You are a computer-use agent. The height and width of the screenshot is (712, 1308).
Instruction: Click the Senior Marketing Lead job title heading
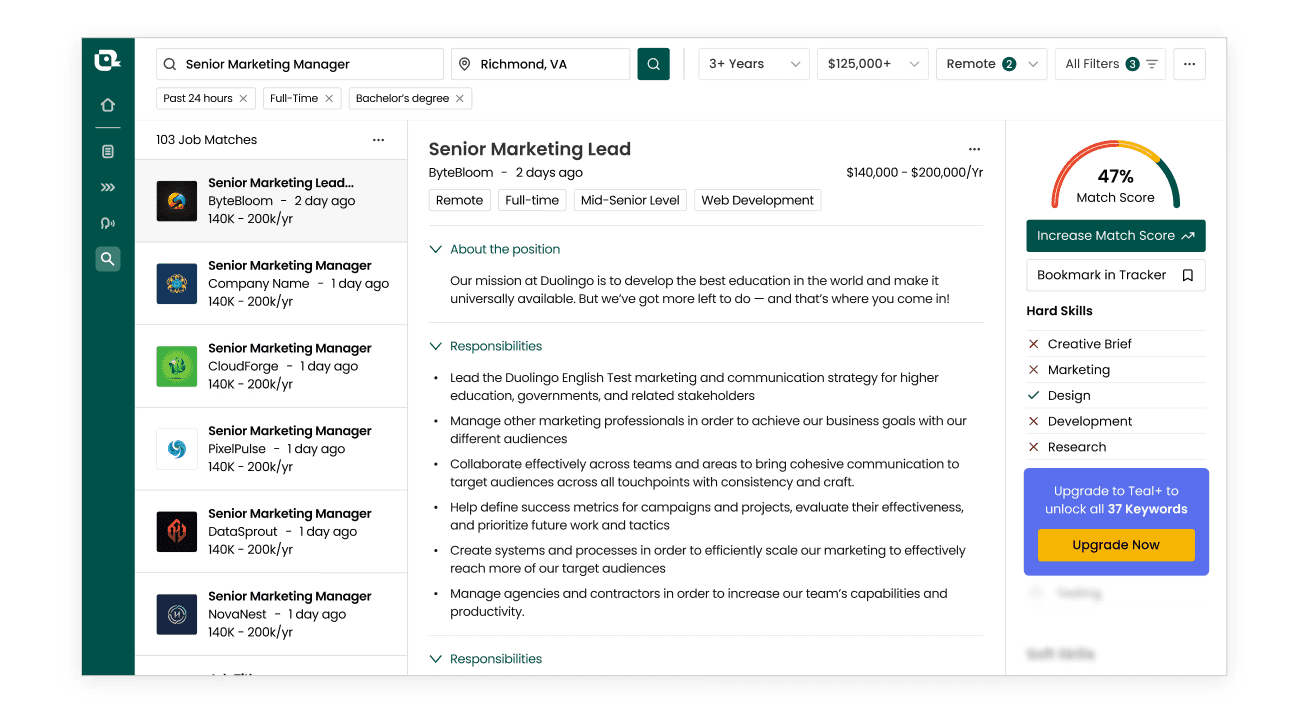tap(530, 150)
